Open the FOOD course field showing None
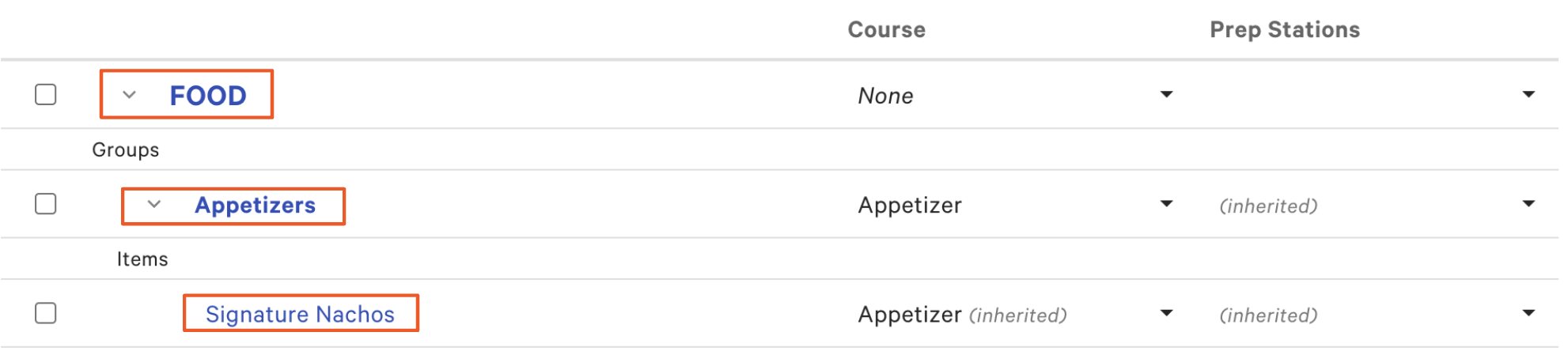 pos(886,96)
